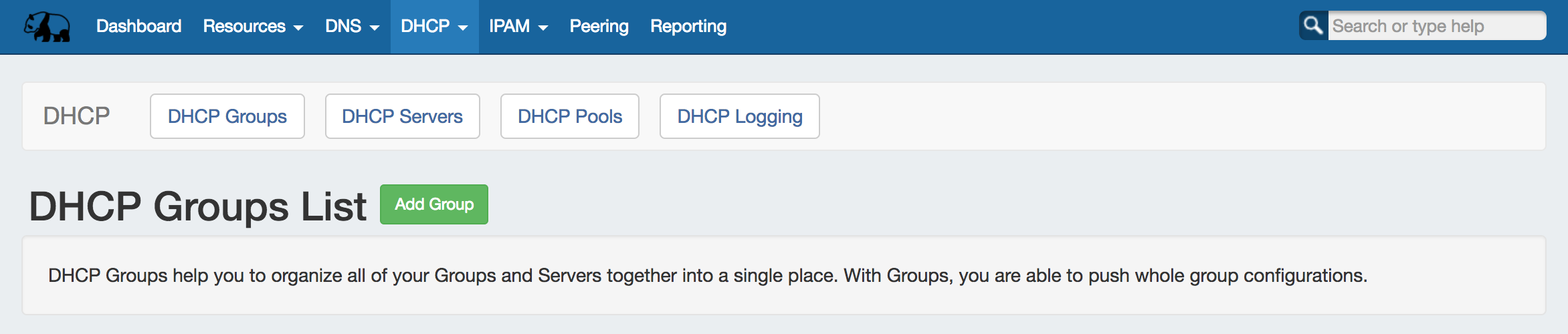Open the DNS menu label
This screenshot has width=1568, height=334.
[x=343, y=26]
